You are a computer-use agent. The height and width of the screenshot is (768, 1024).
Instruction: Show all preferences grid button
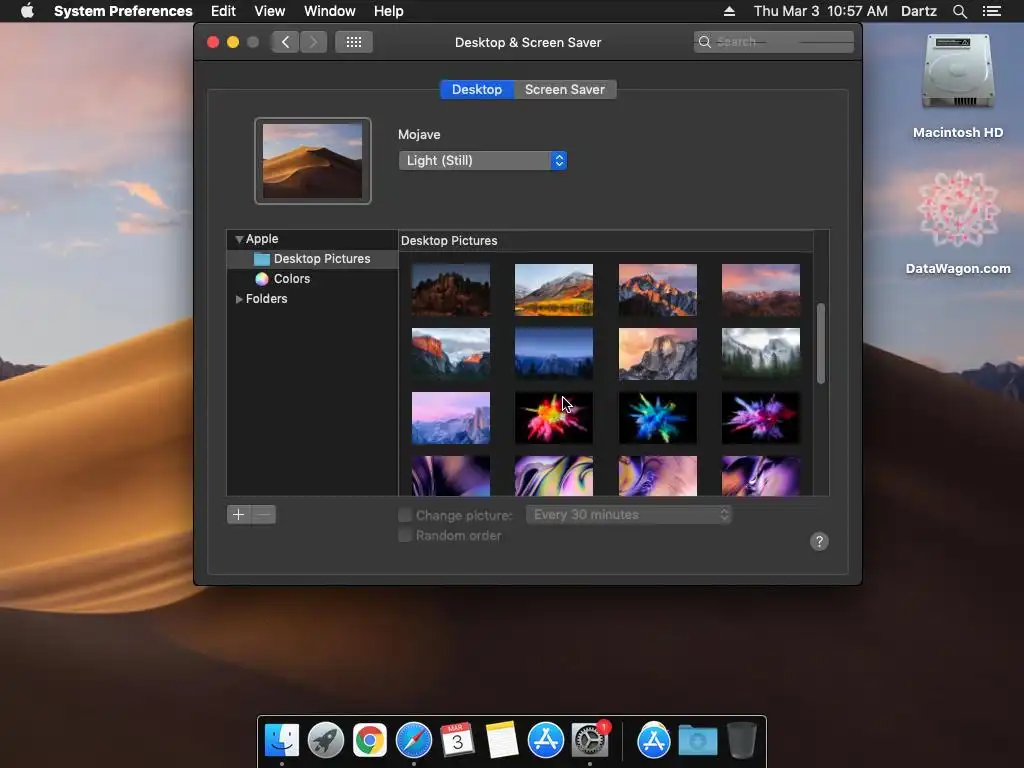(x=354, y=42)
